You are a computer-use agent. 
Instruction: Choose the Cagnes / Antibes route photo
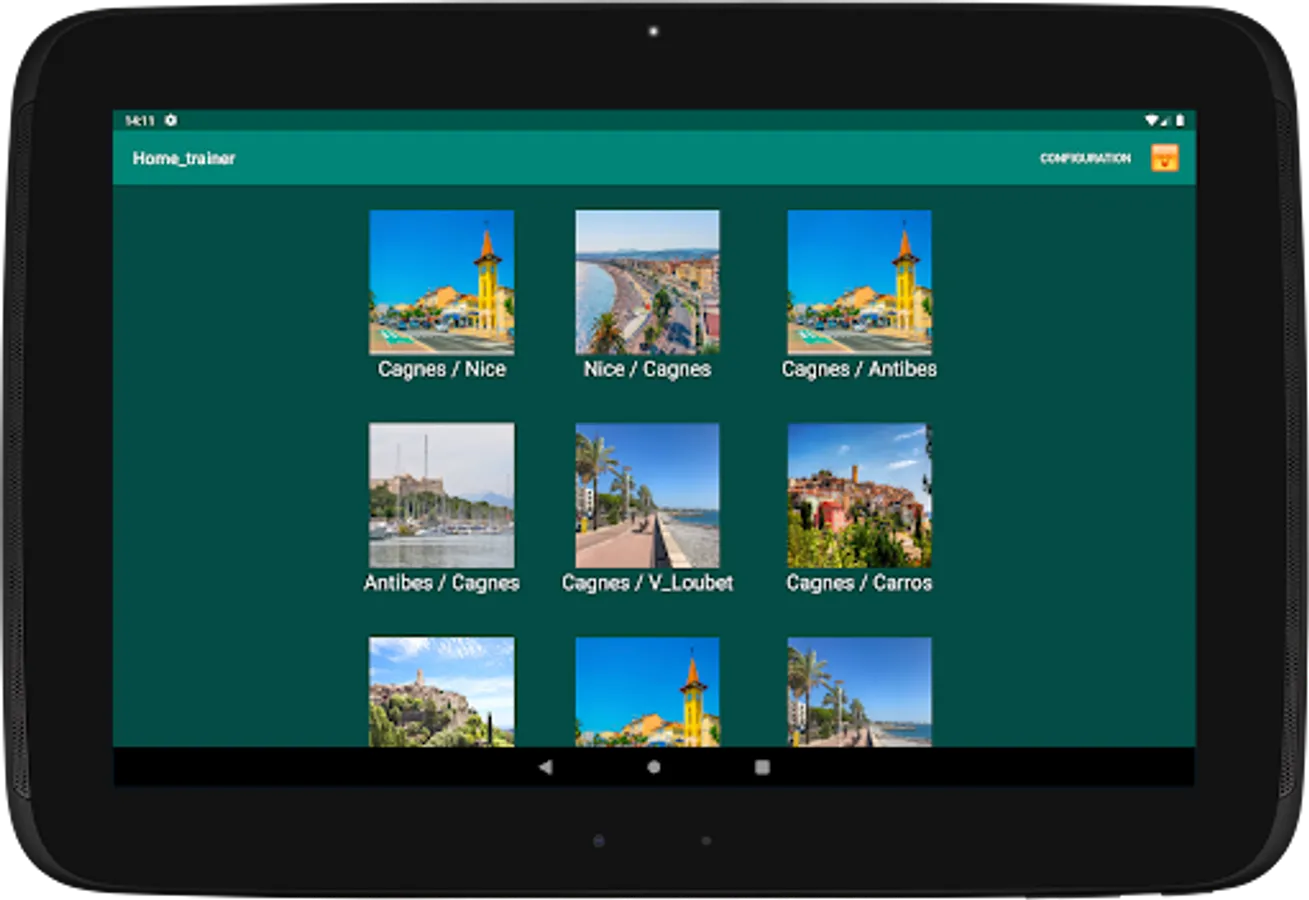tap(859, 282)
